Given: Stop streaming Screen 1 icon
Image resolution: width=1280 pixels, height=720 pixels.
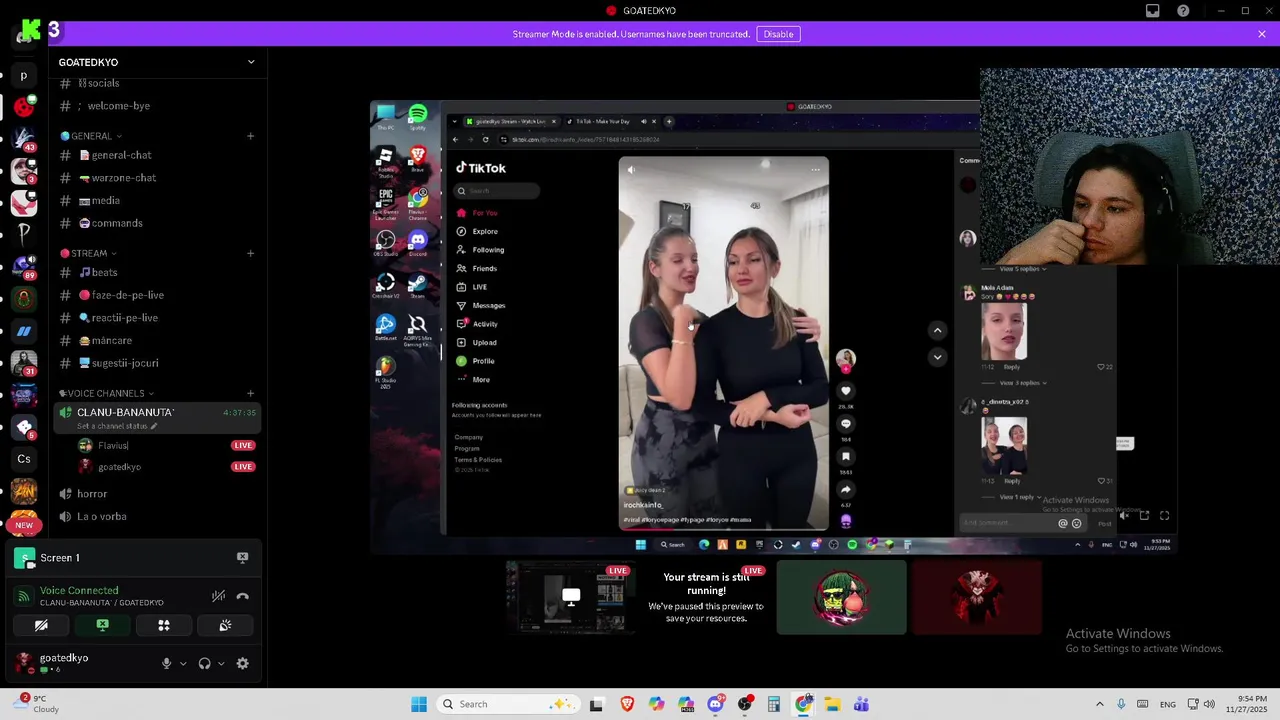Looking at the screenshot, I should [242, 557].
